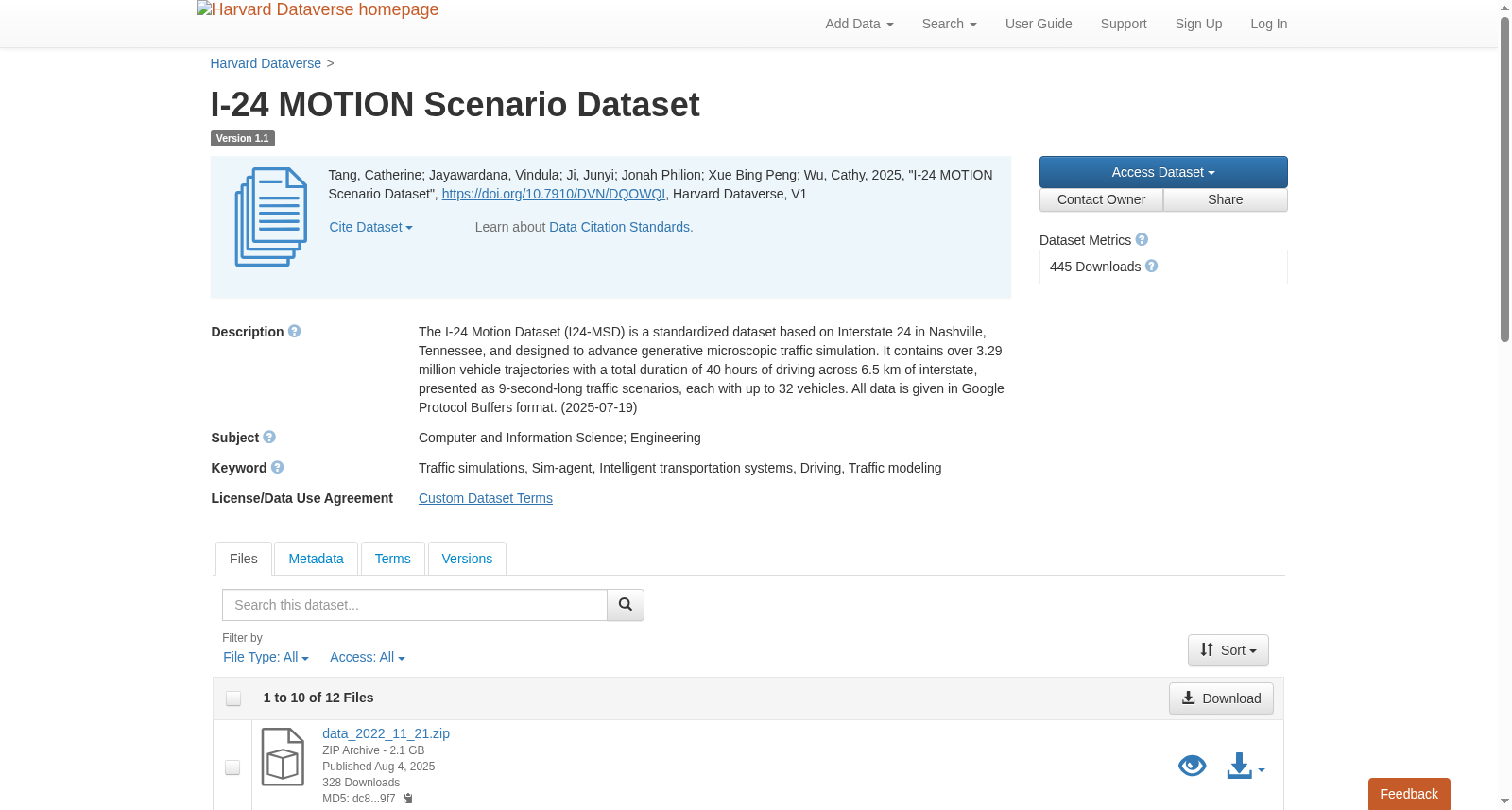Switch to the Terms tab
1512x810 pixels.
[392, 559]
